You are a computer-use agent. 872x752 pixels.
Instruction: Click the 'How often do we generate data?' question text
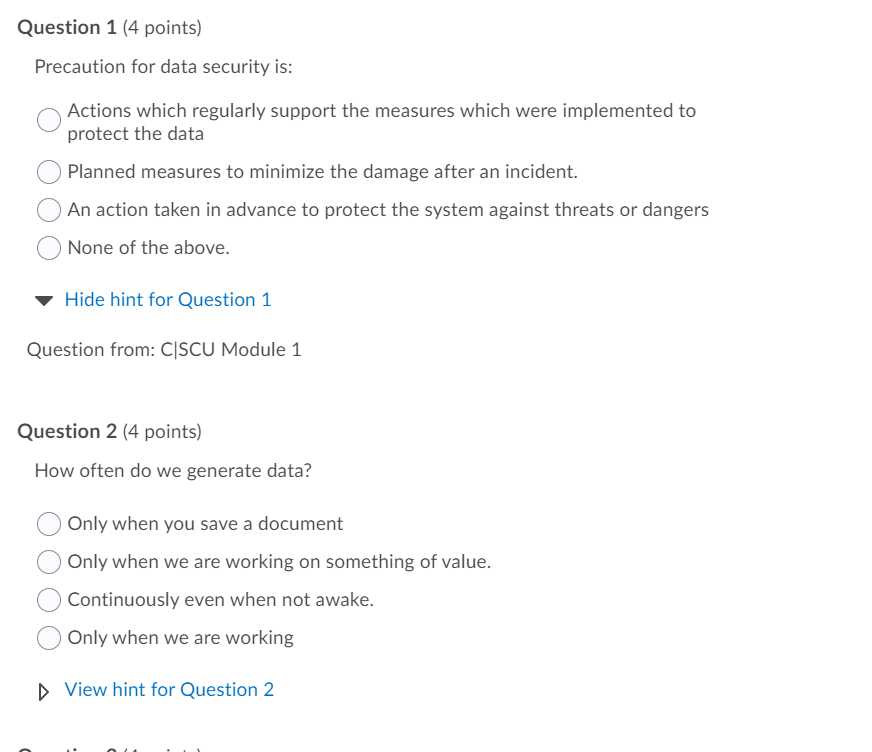pos(174,470)
